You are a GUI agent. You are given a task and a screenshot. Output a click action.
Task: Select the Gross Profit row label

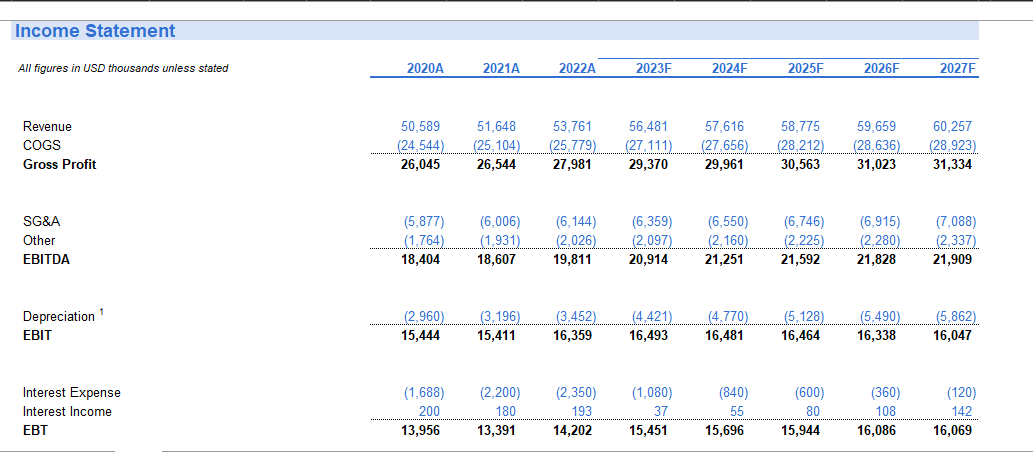[60, 164]
